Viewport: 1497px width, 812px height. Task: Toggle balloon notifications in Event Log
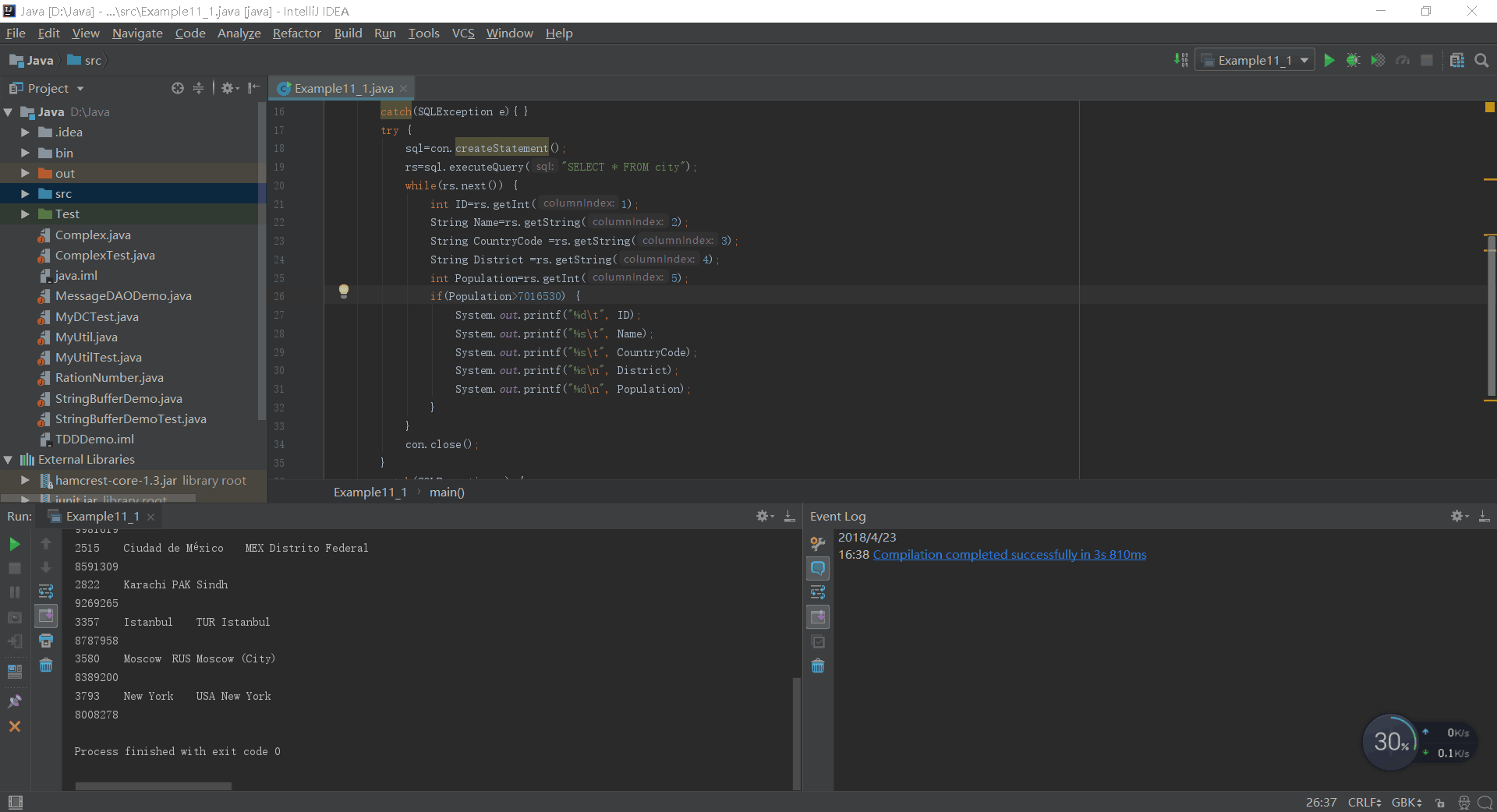pyautogui.click(x=818, y=568)
